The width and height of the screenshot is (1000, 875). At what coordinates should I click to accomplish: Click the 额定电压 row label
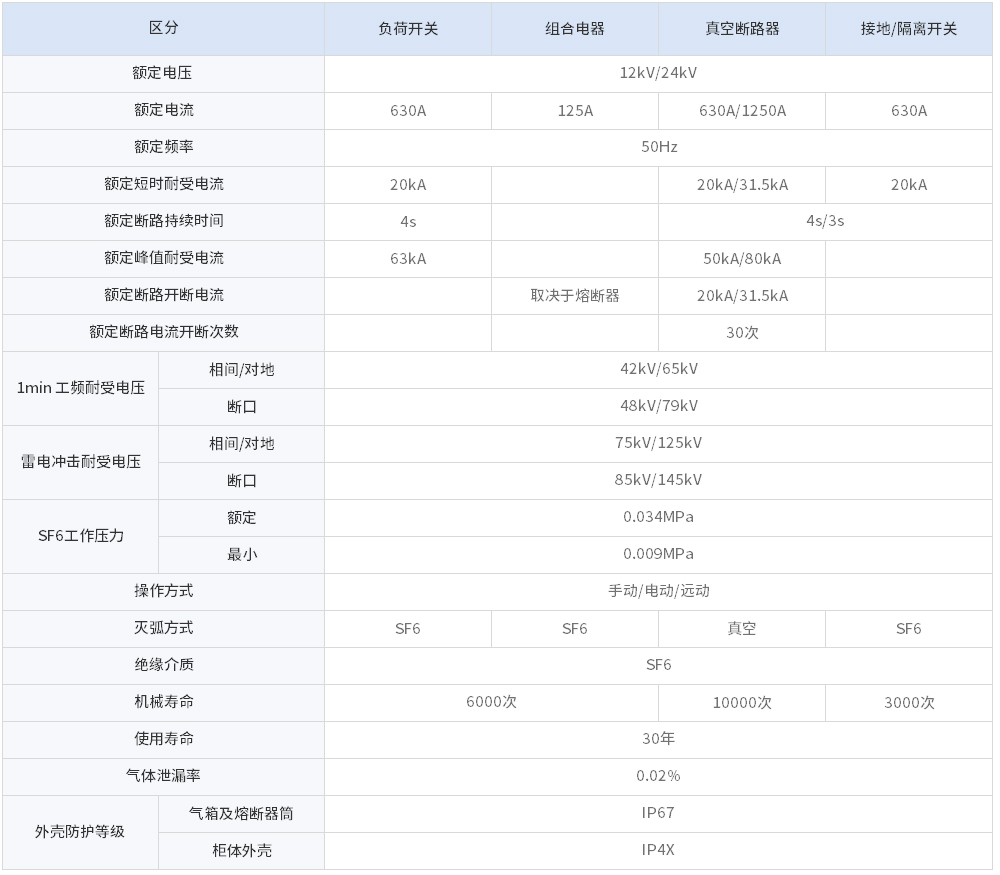pos(163,73)
